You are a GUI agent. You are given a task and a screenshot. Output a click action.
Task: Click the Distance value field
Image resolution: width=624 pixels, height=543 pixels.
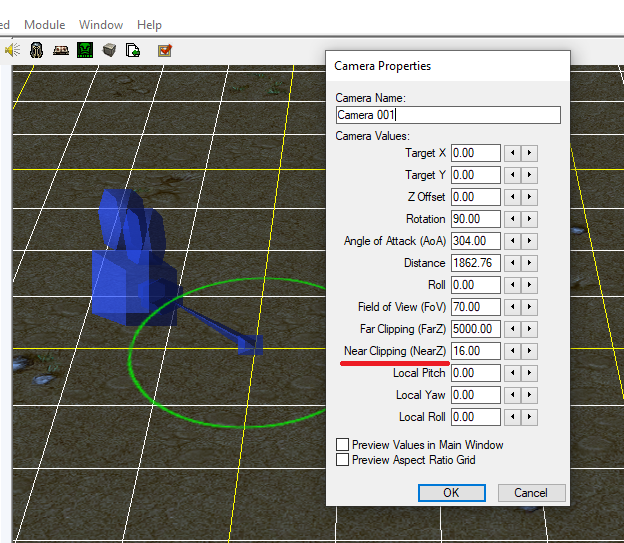click(x=476, y=263)
